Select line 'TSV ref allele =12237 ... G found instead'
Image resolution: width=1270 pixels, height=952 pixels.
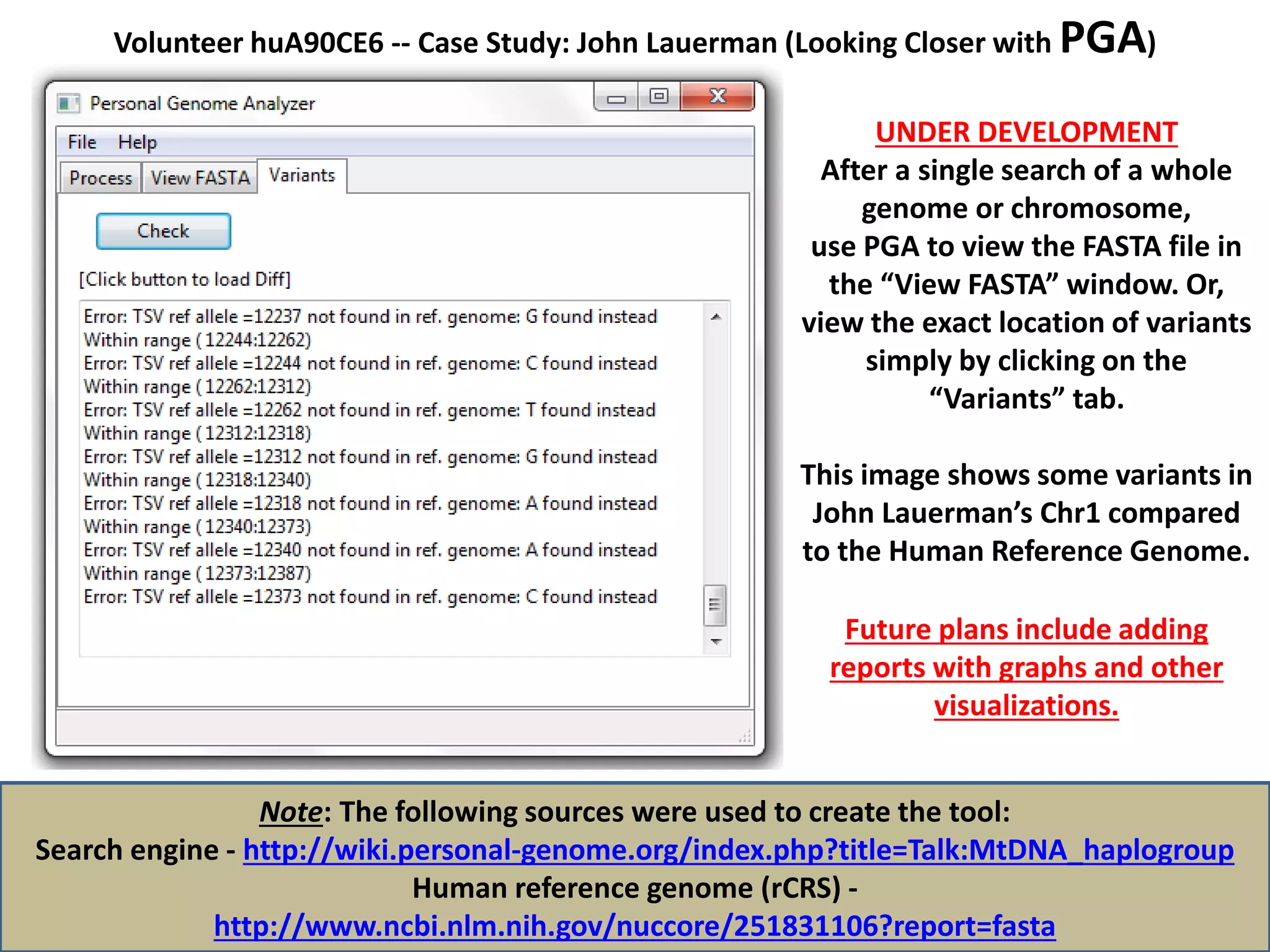(370, 317)
